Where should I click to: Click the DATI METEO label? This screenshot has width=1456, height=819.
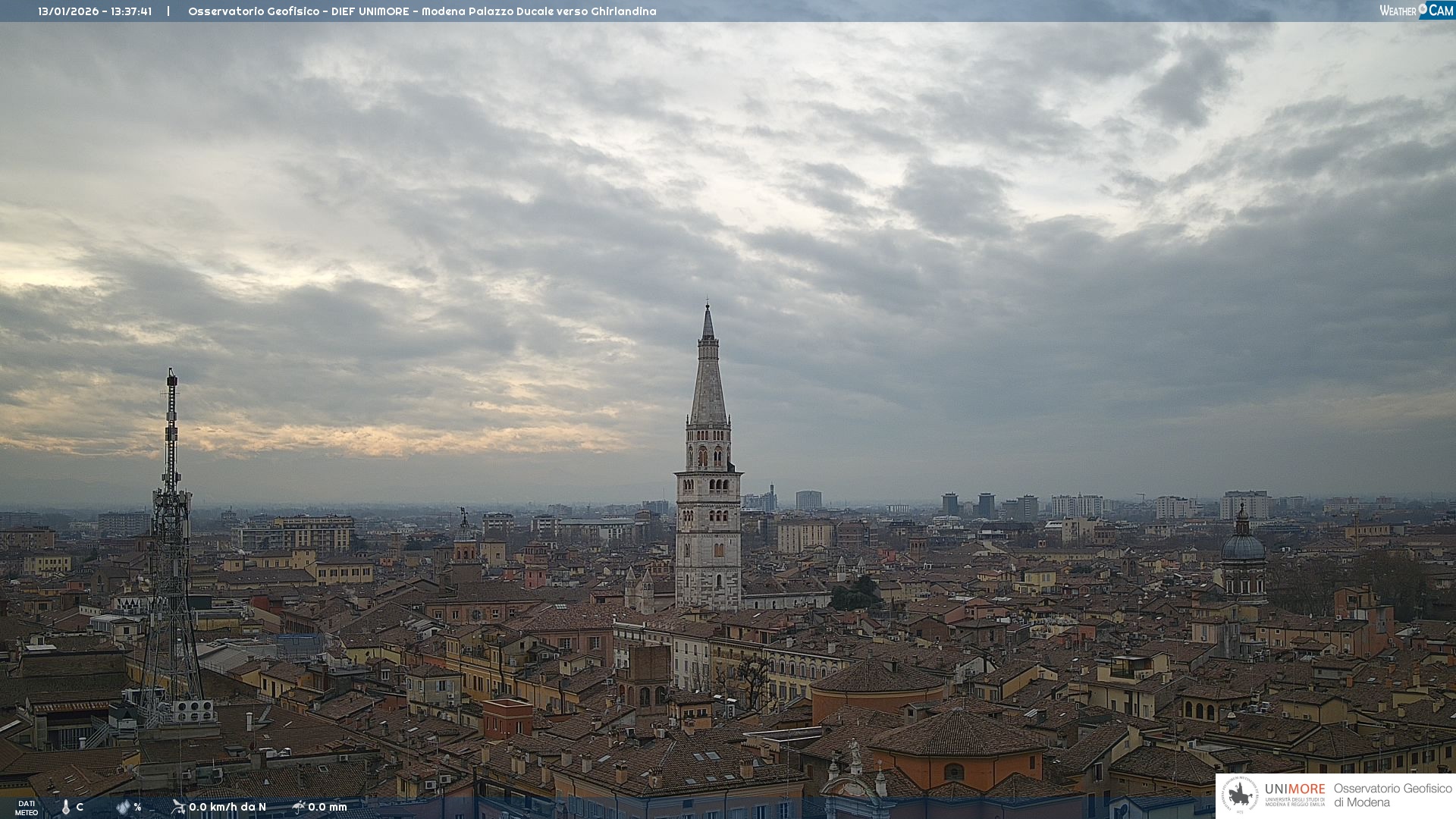coord(26,808)
